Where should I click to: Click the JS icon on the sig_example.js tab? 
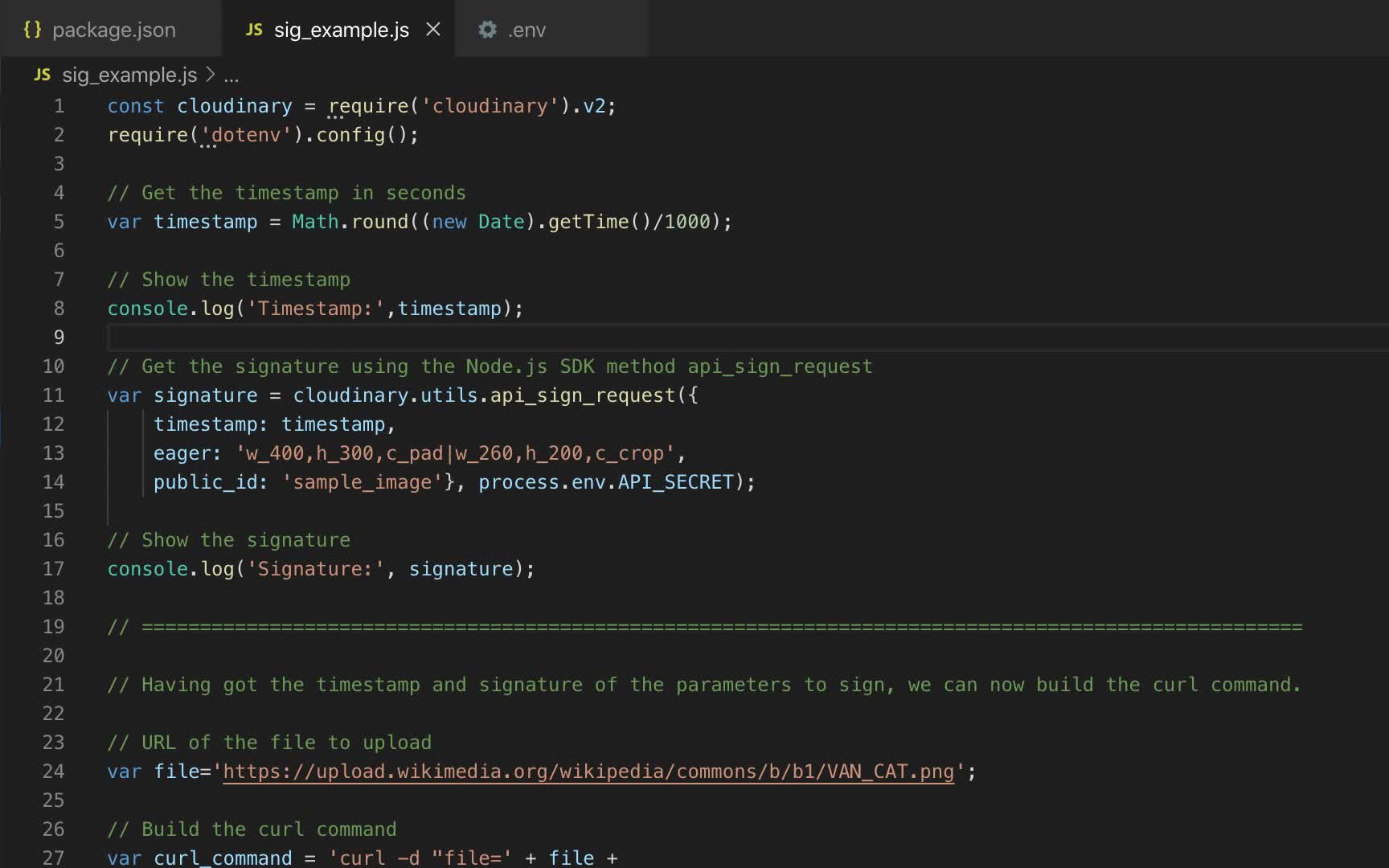(x=255, y=29)
